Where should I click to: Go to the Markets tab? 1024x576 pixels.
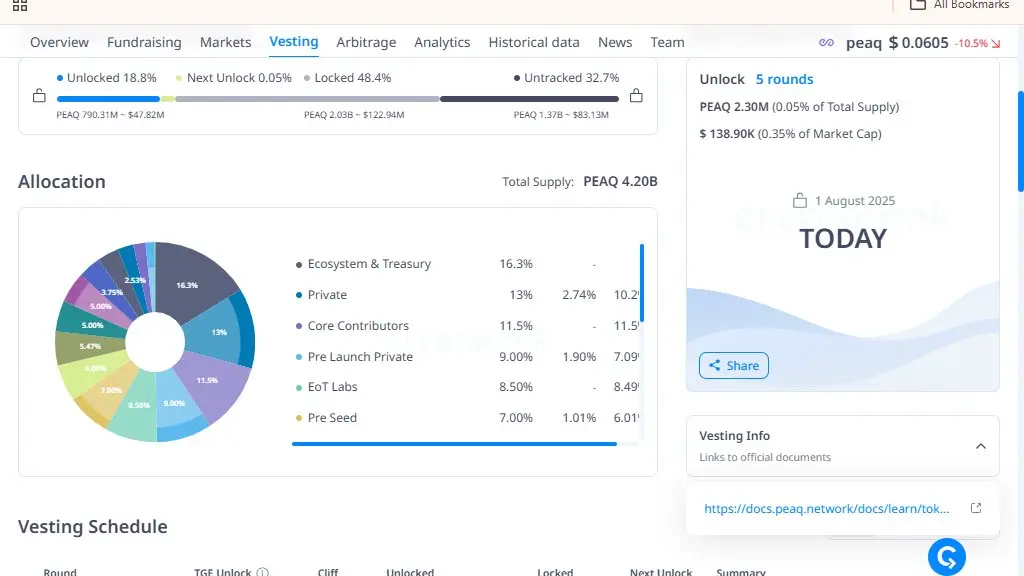click(225, 42)
